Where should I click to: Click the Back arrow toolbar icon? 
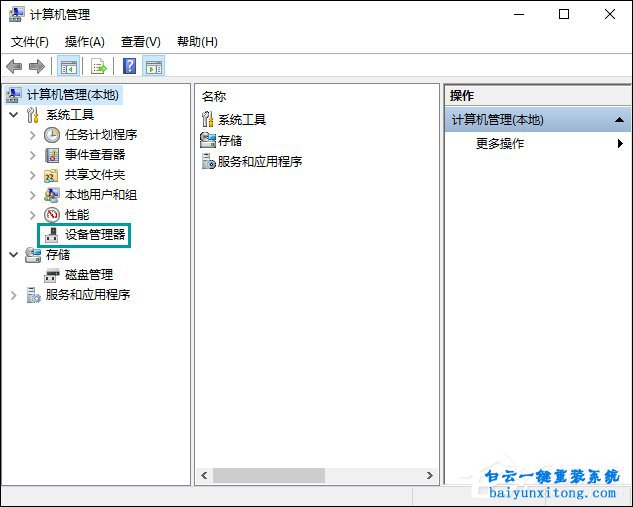[x=14, y=66]
